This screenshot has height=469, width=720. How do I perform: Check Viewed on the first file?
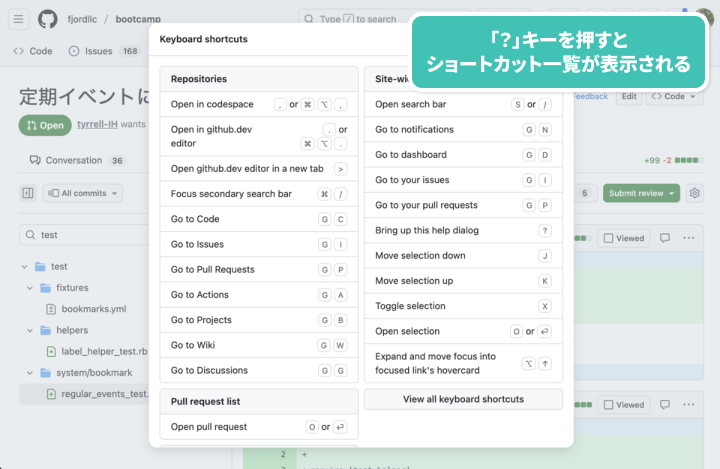623,238
